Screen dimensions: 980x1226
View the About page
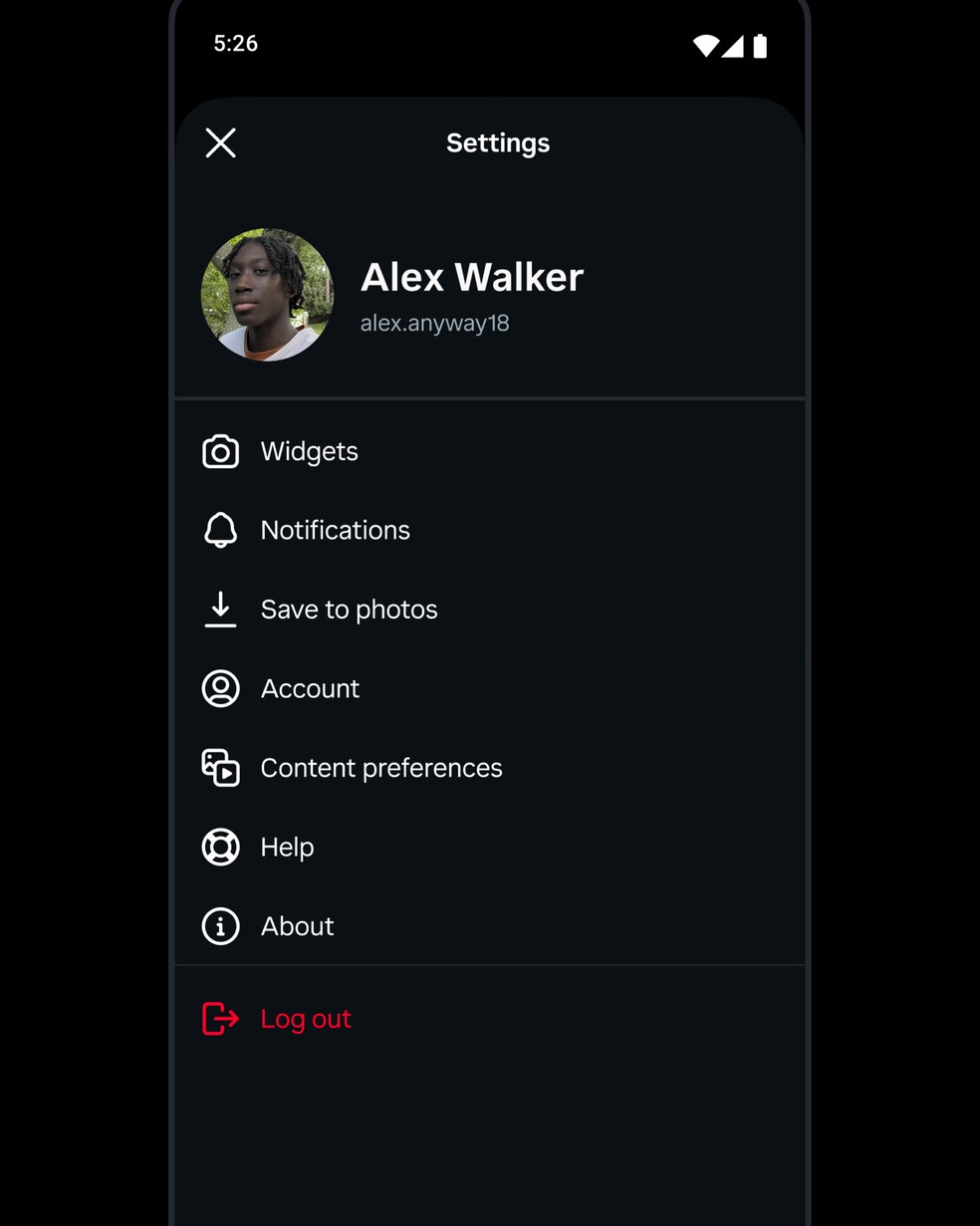point(297,926)
